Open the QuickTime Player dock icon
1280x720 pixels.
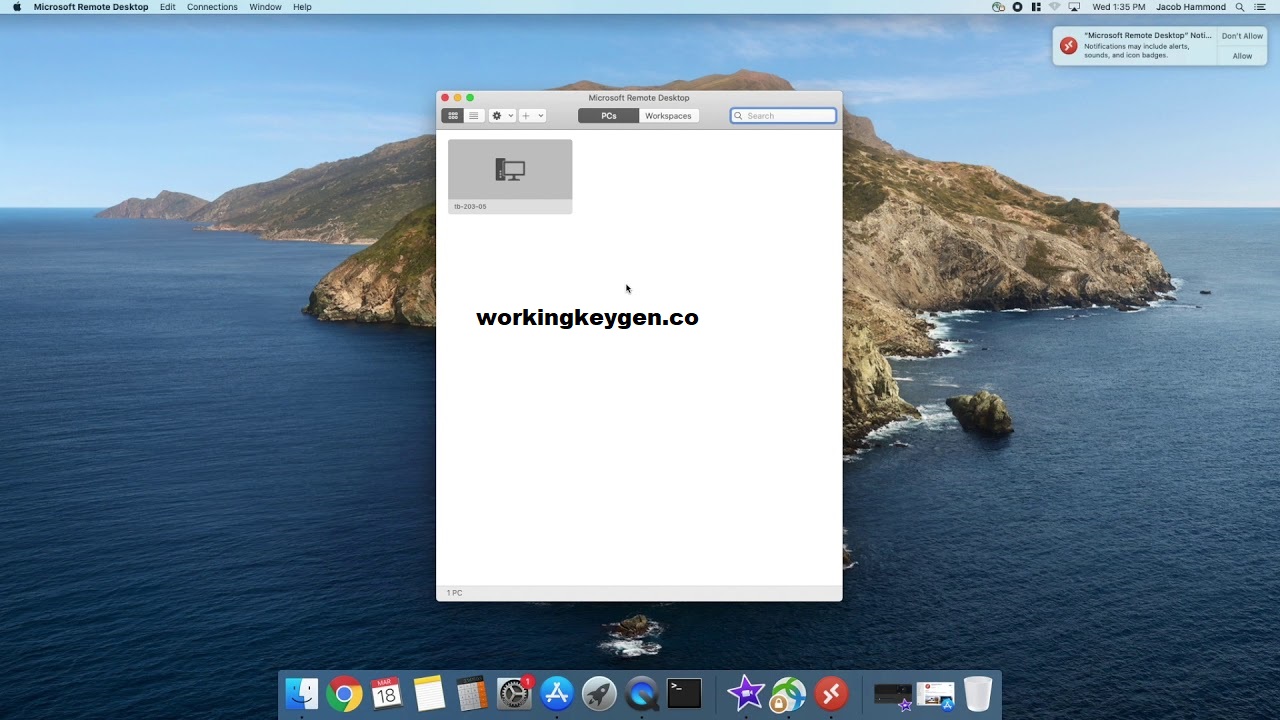641,692
